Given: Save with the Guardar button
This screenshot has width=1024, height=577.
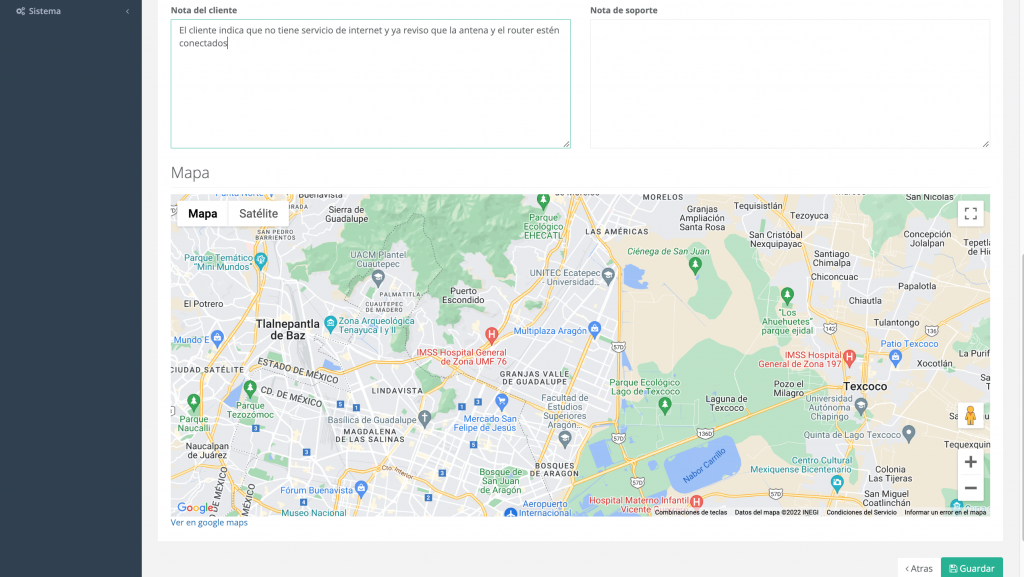Looking at the screenshot, I should (972, 568).
